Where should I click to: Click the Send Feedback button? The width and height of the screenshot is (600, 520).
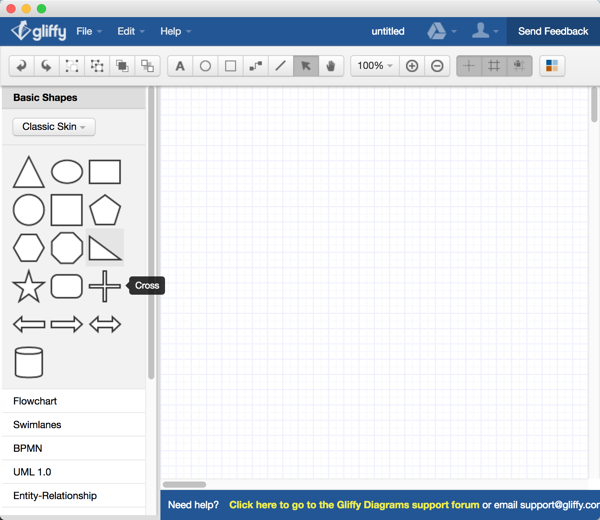[x=553, y=31]
